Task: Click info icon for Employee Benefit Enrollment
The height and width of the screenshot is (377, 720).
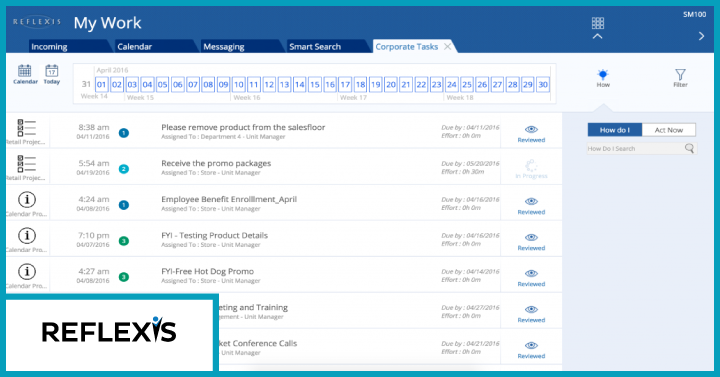Action: click(27, 199)
